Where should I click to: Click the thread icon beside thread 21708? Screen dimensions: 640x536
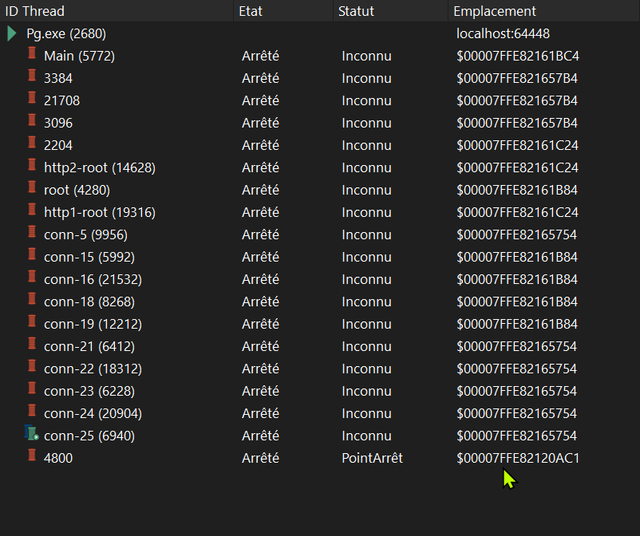(32, 98)
